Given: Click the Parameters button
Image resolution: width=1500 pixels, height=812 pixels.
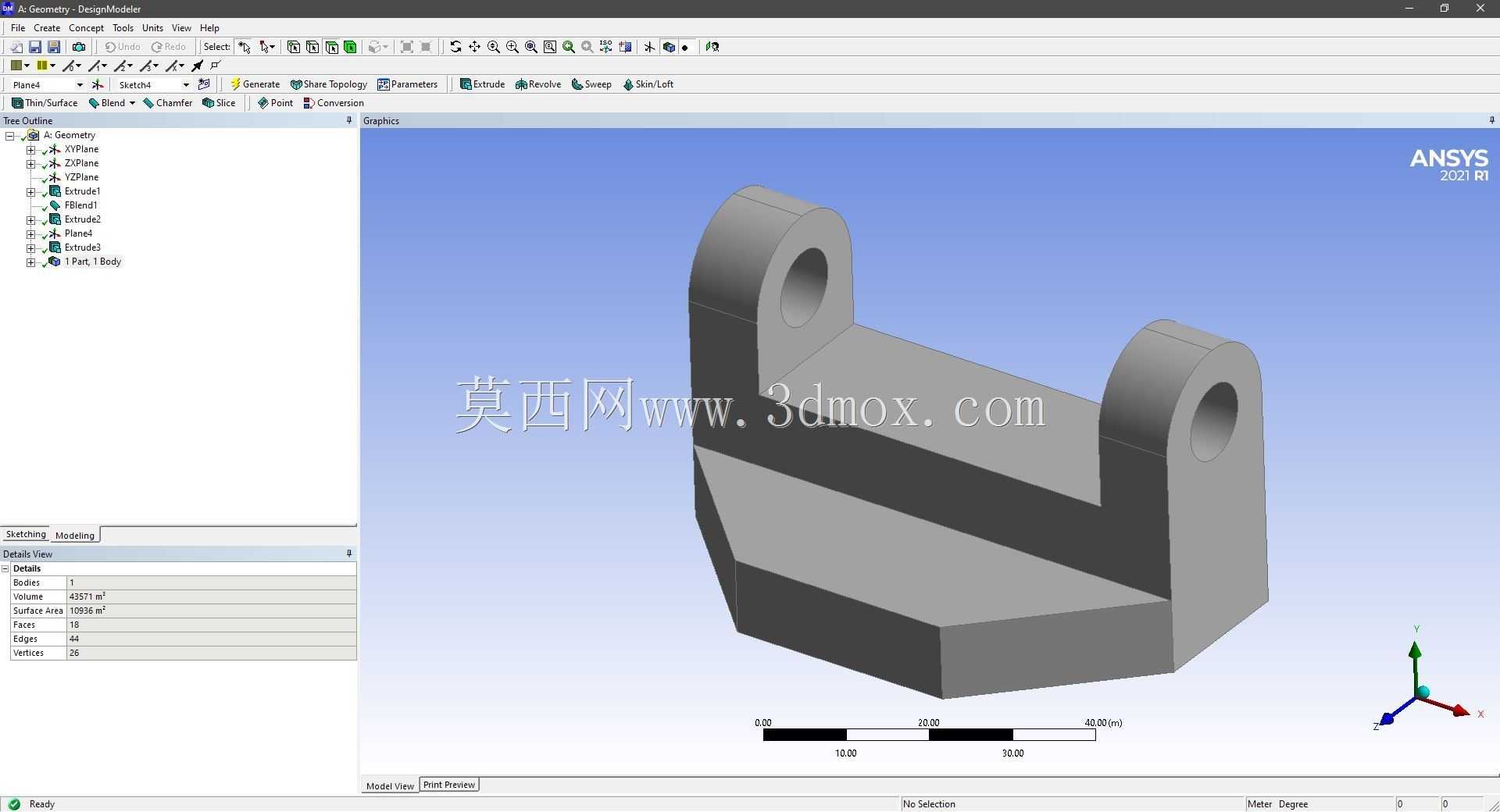Looking at the screenshot, I should point(408,84).
